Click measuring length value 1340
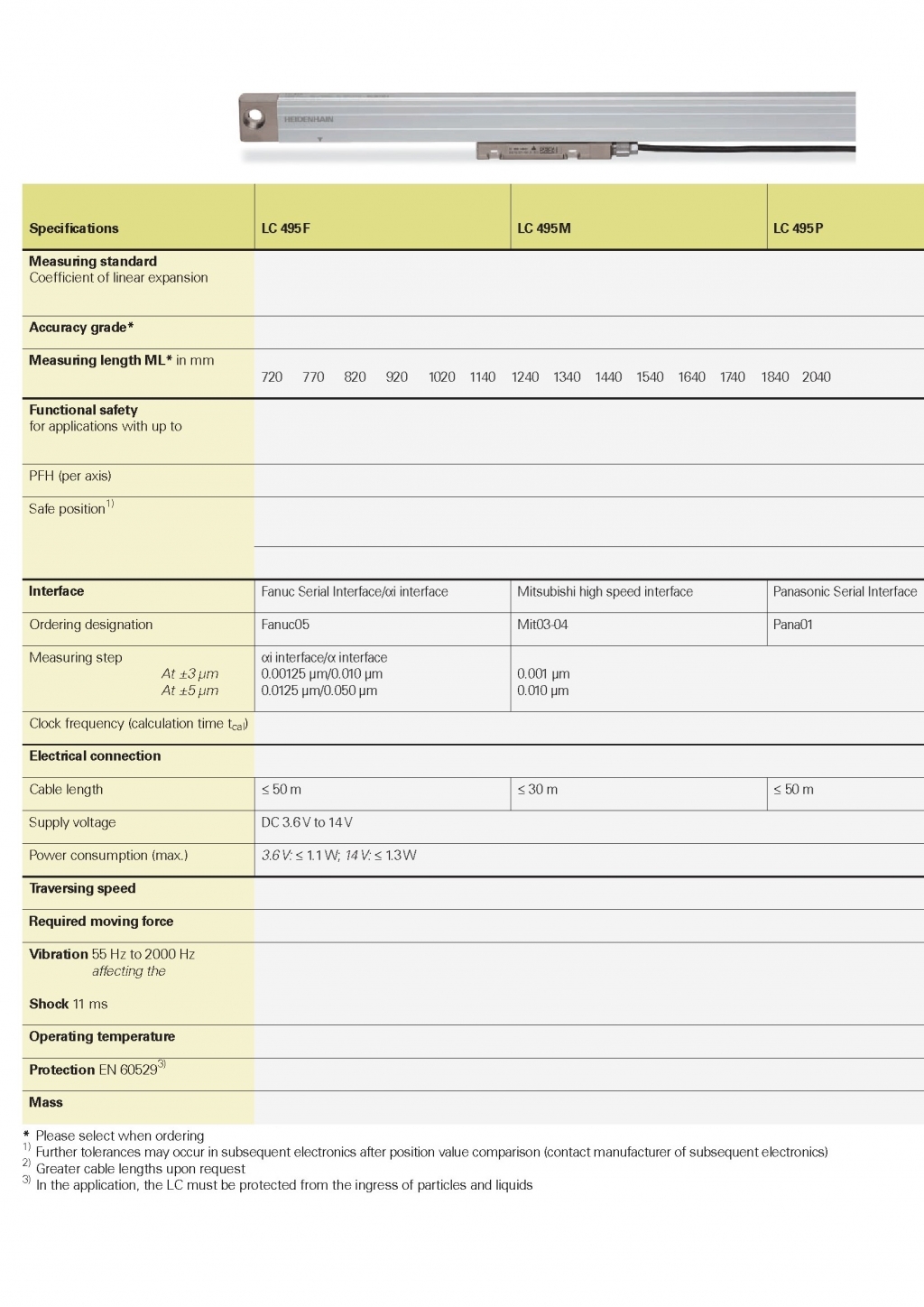The height and width of the screenshot is (1307, 924). point(567,377)
